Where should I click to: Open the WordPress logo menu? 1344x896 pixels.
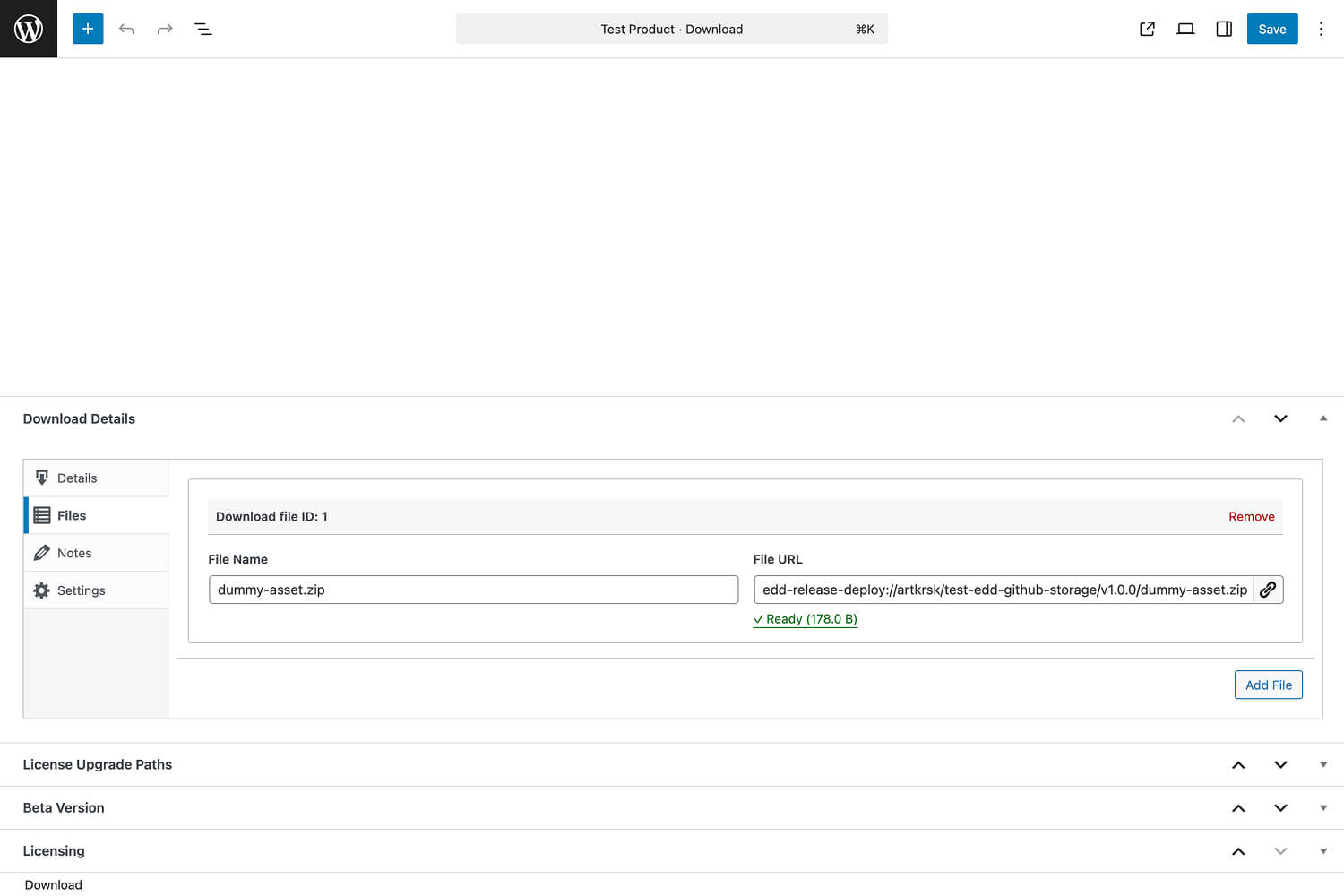pyautogui.click(x=28, y=28)
